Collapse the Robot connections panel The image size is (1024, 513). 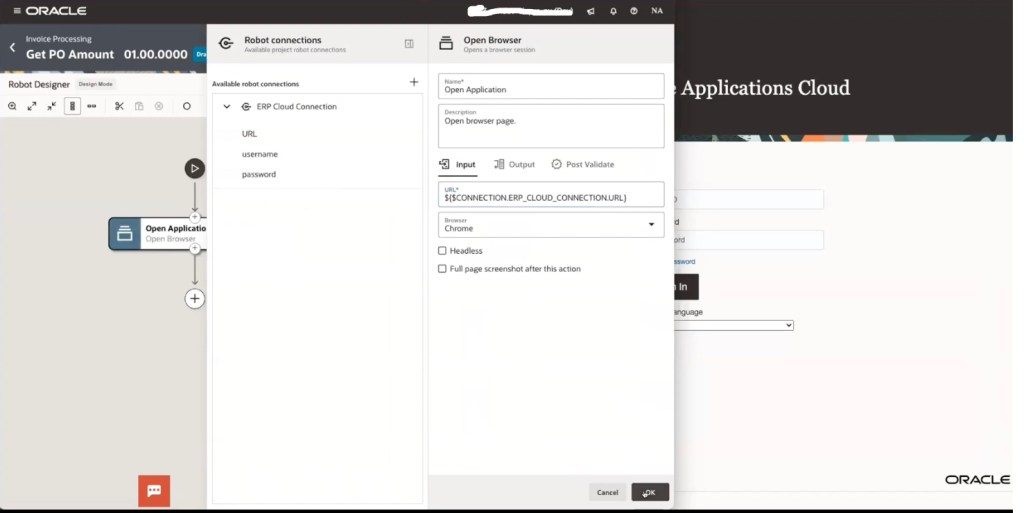409,44
